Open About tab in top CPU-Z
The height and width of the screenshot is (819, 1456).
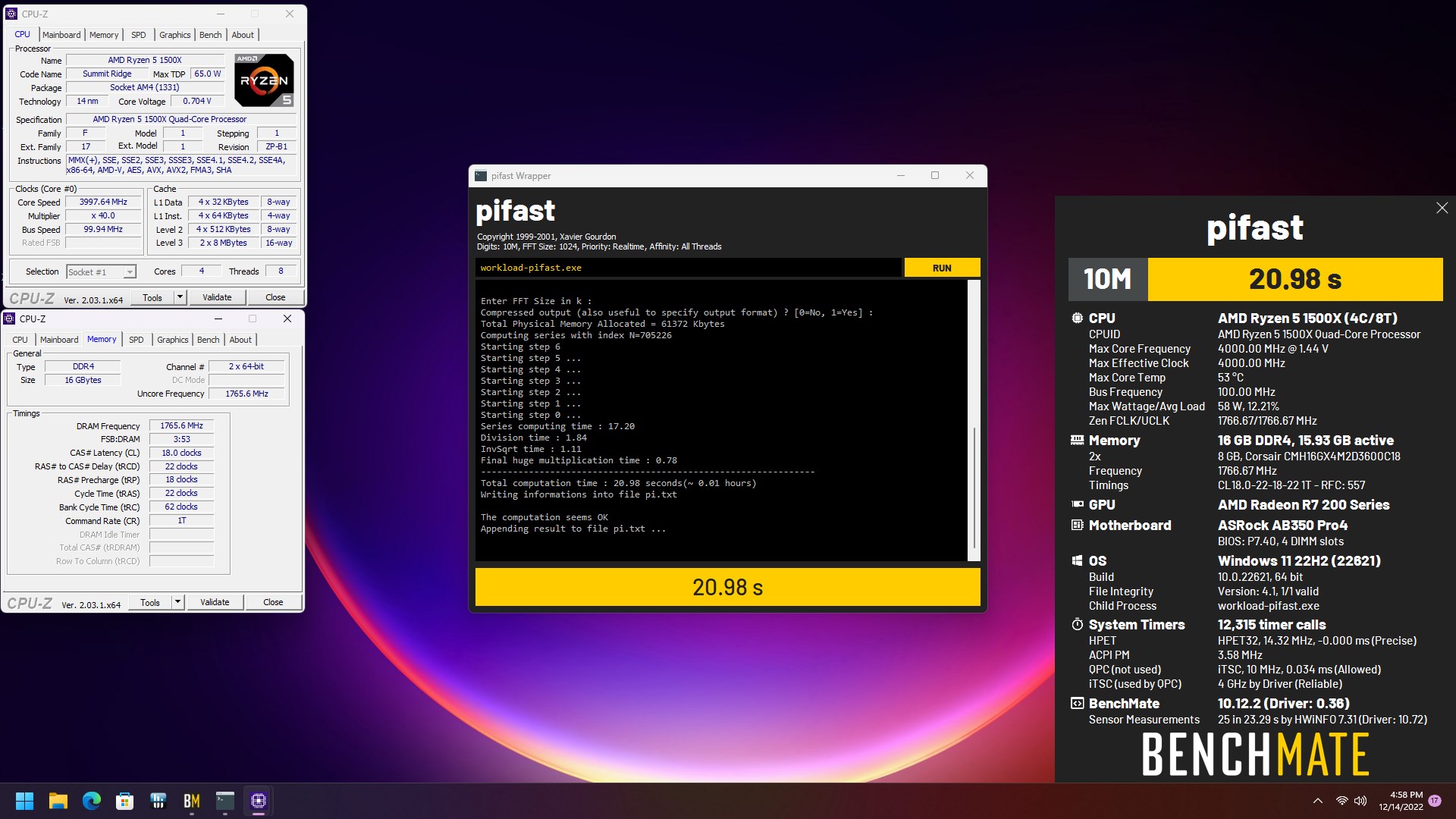[x=243, y=35]
